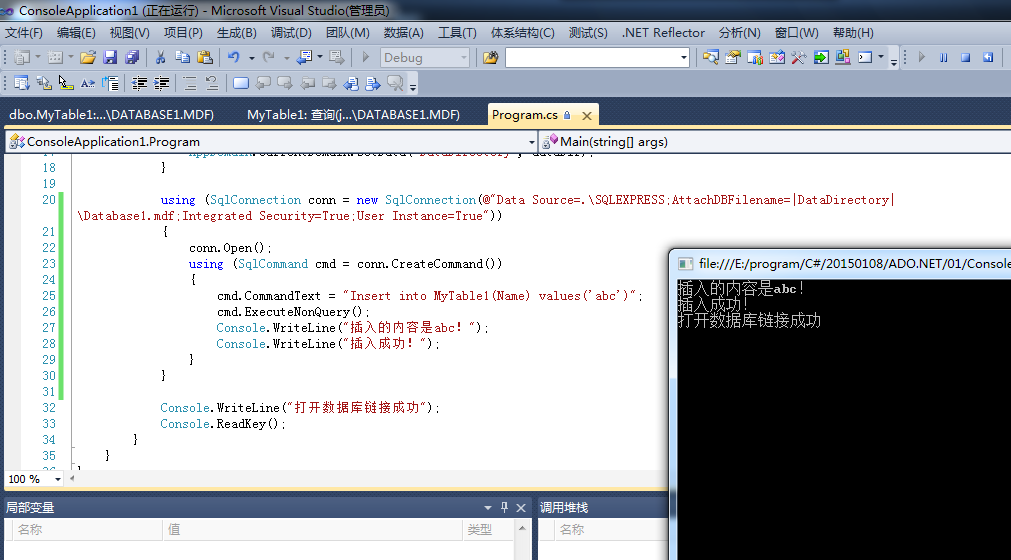The height and width of the screenshot is (560, 1011).
Task: Pause debugging with the Break All icon
Action: pyautogui.click(x=943, y=57)
